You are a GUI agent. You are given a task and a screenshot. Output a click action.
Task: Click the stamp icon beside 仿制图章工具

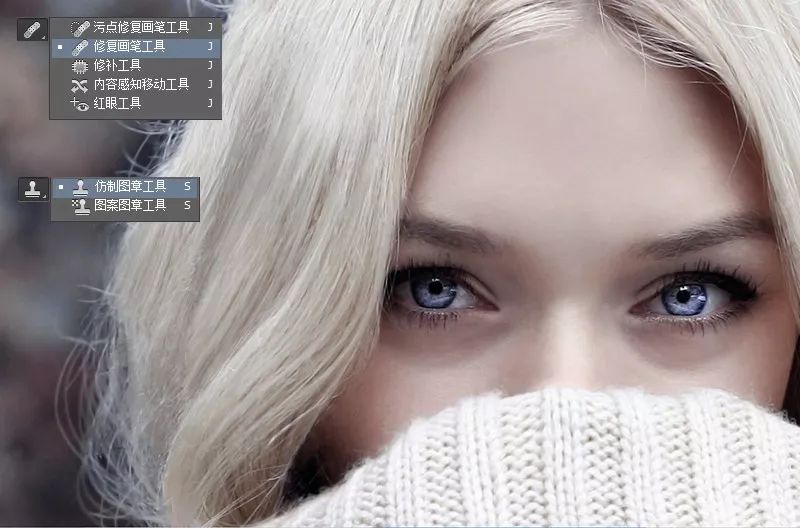(x=80, y=187)
